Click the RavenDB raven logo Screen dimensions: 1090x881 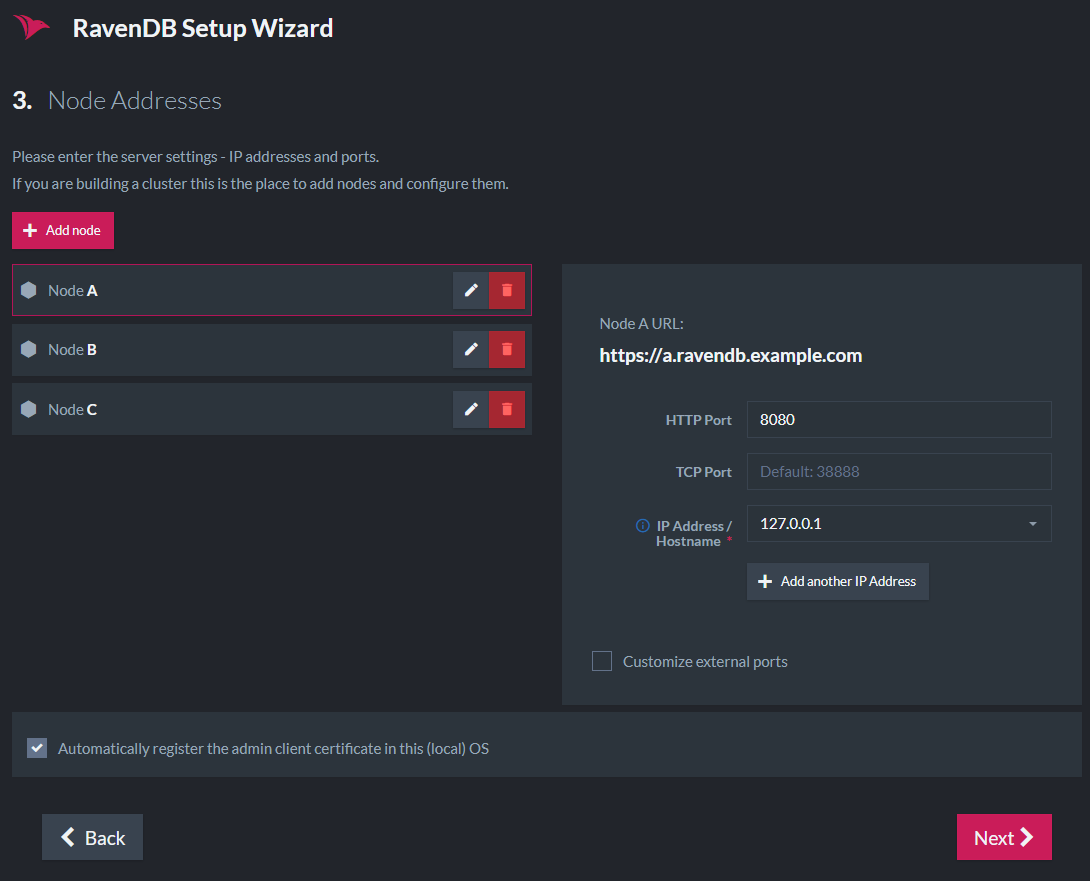point(31,27)
